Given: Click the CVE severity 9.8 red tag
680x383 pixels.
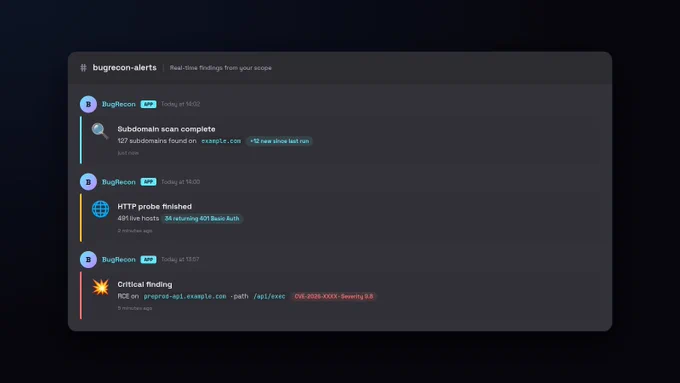Looking at the screenshot, I should coord(333,296).
